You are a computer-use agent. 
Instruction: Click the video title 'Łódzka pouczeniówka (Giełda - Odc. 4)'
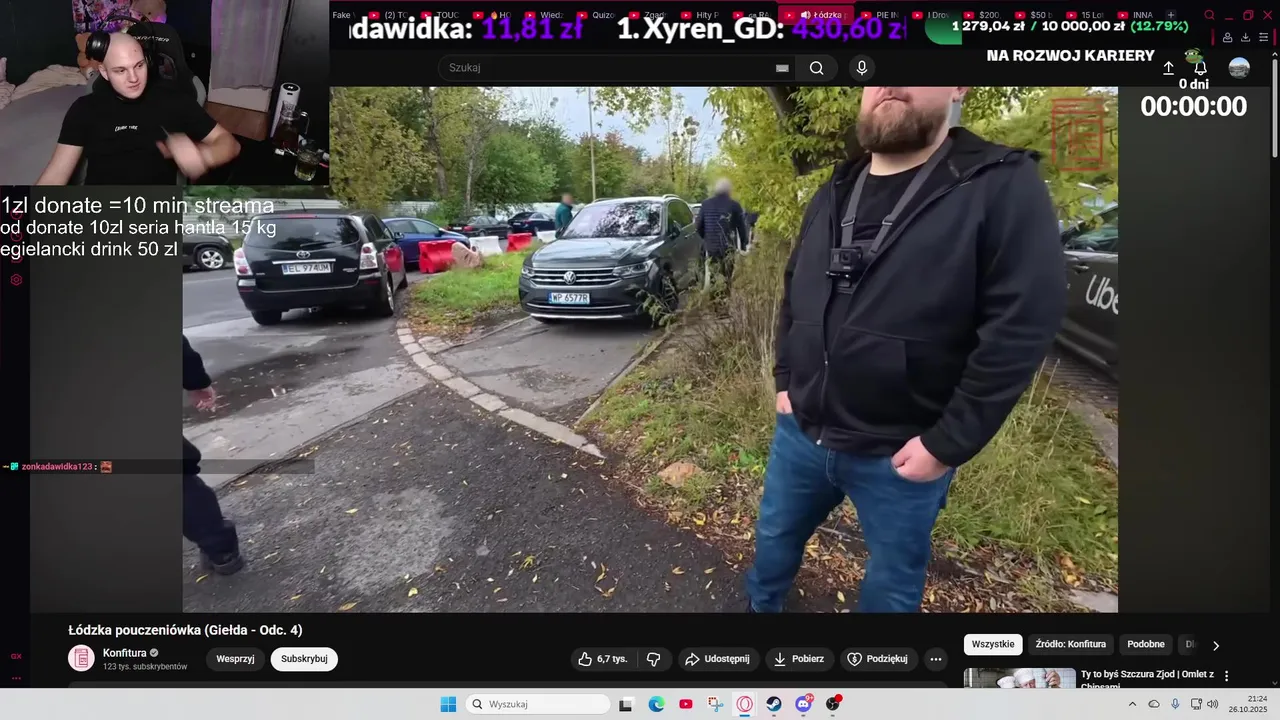coord(185,630)
